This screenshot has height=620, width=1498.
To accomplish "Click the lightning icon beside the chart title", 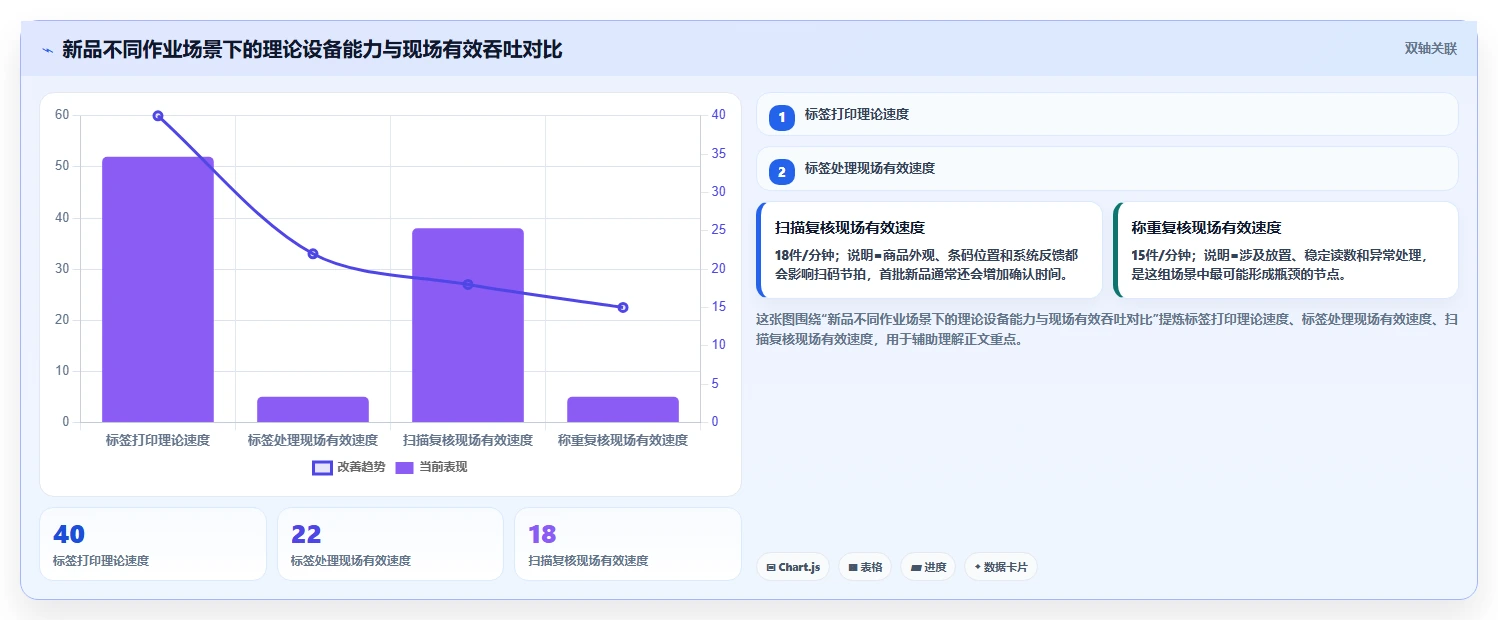I will coord(47,50).
